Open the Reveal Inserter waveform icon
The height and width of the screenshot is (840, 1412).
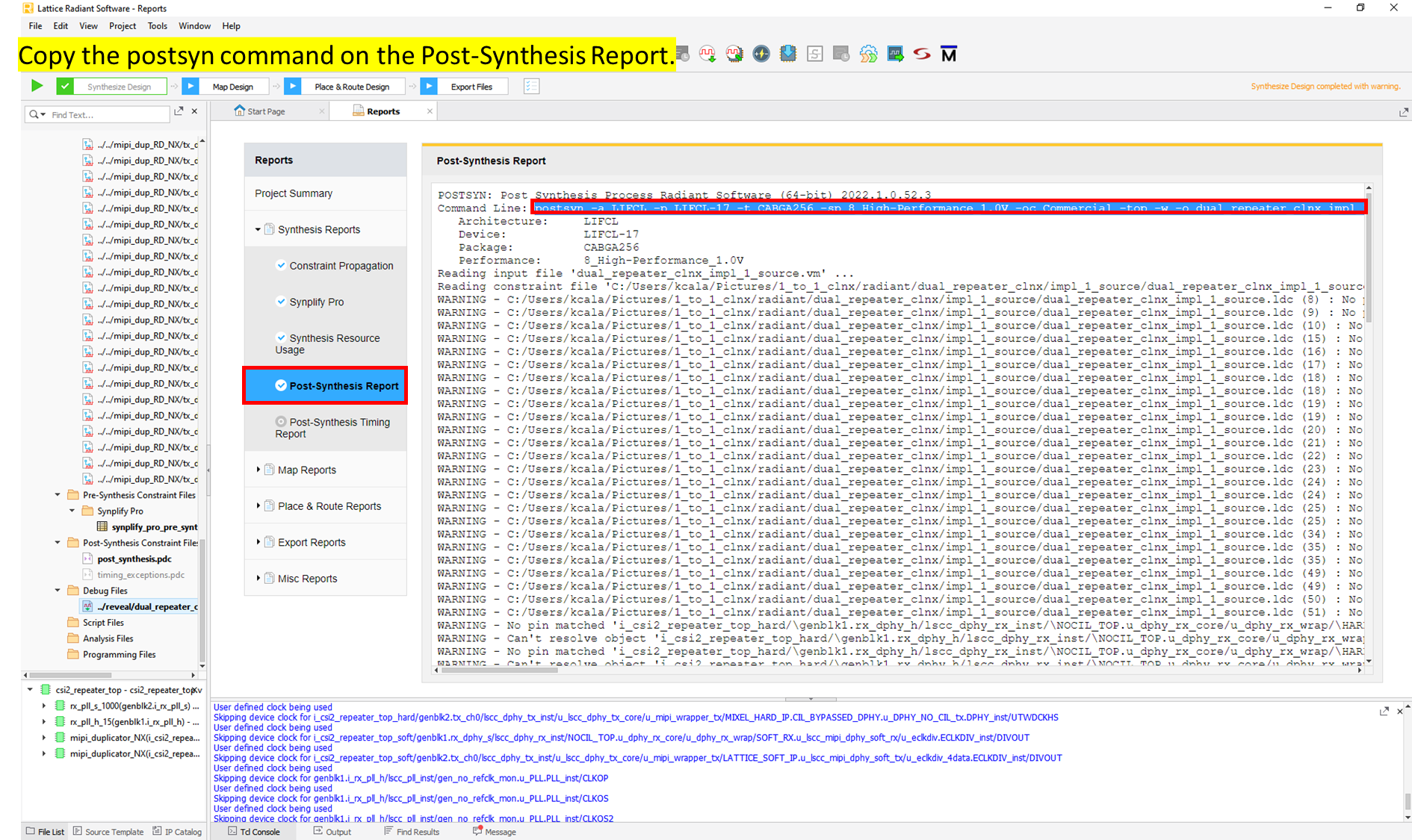pos(707,54)
